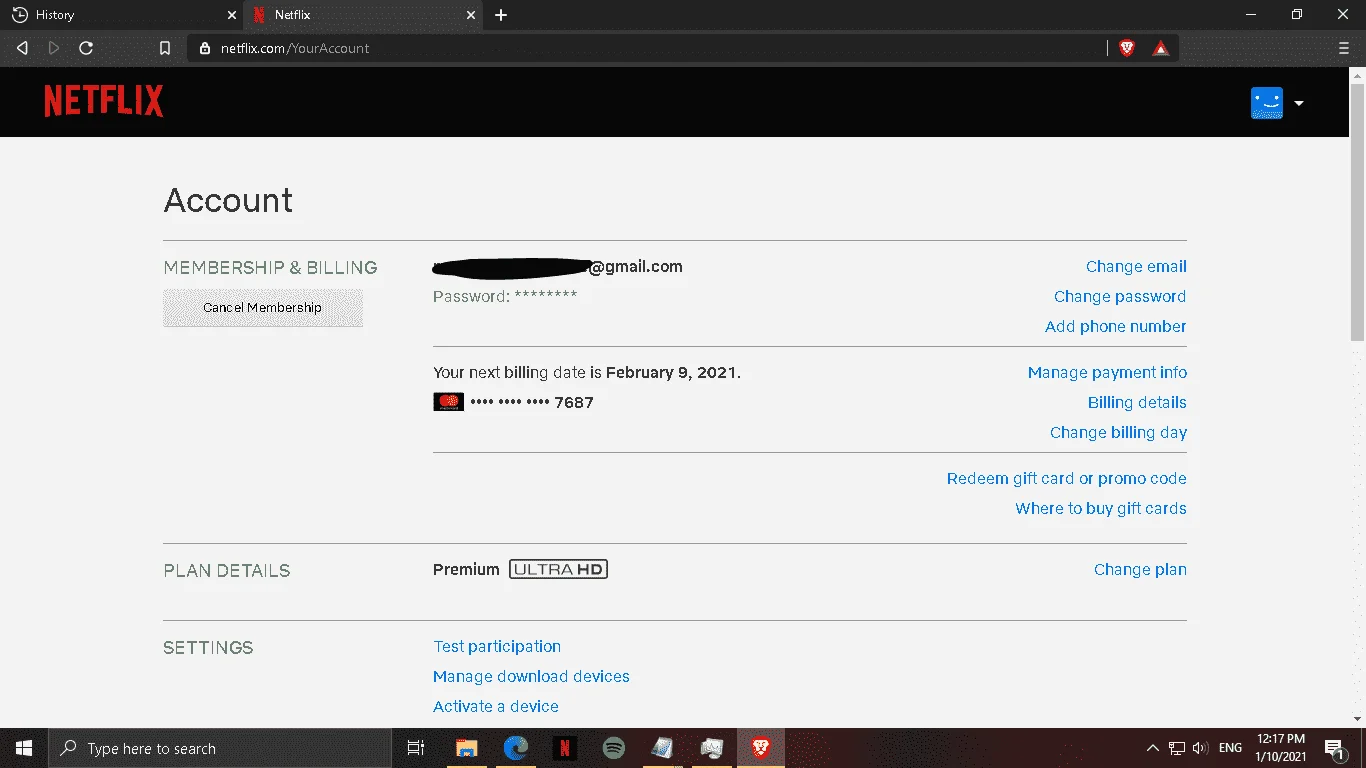View site lock security info
The height and width of the screenshot is (768, 1366).
coord(205,48)
